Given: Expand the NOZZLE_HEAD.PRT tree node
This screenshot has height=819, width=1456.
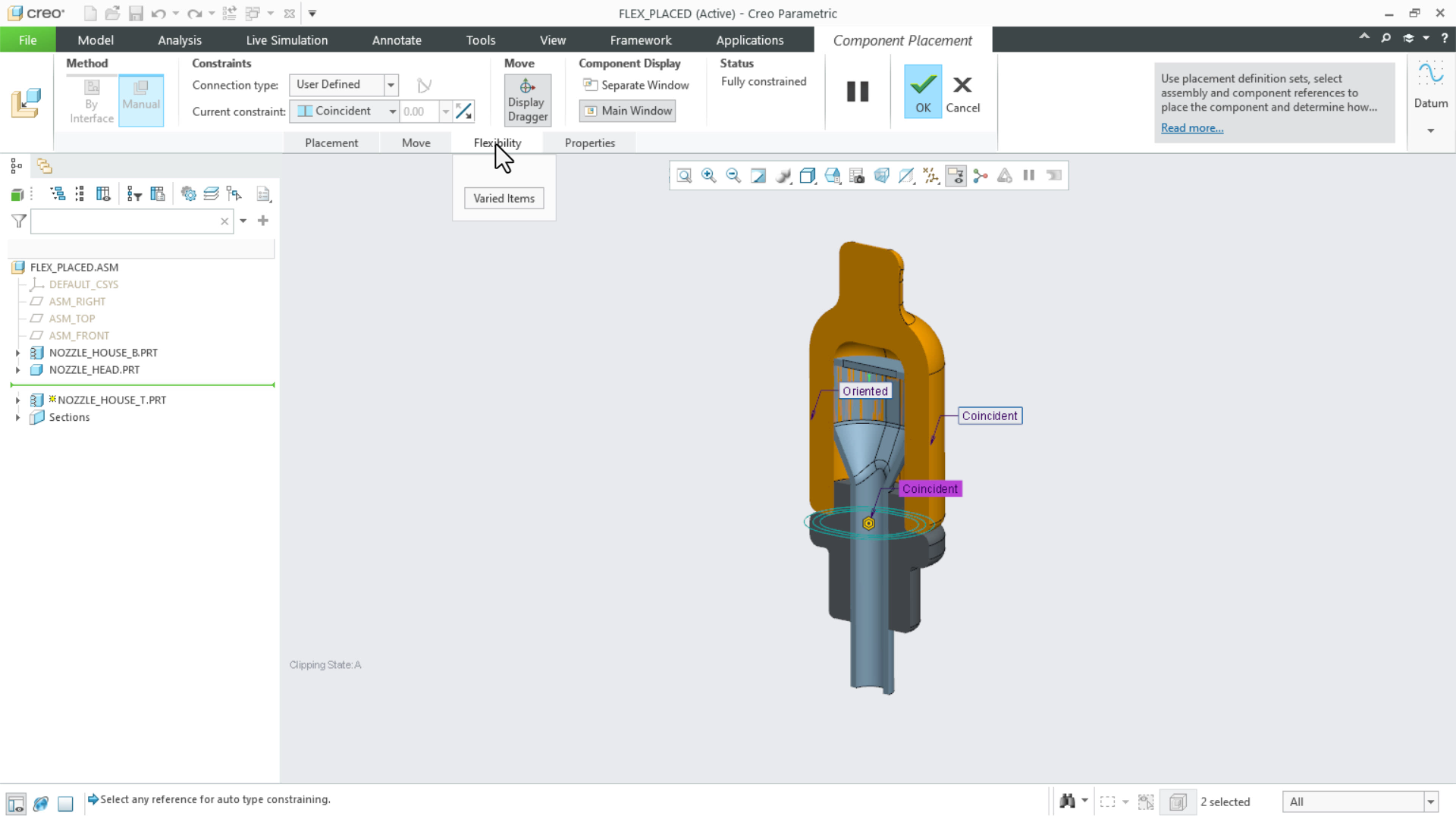Looking at the screenshot, I should point(17,370).
